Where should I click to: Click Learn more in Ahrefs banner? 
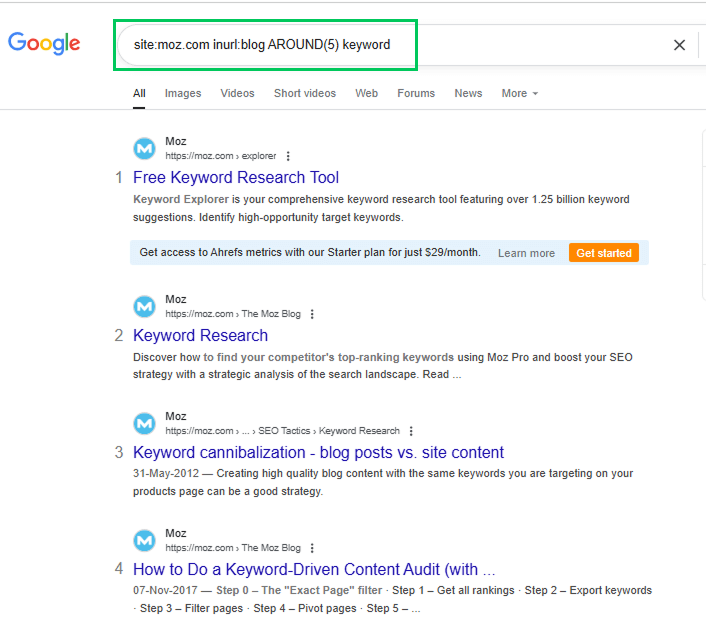click(x=526, y=253)
